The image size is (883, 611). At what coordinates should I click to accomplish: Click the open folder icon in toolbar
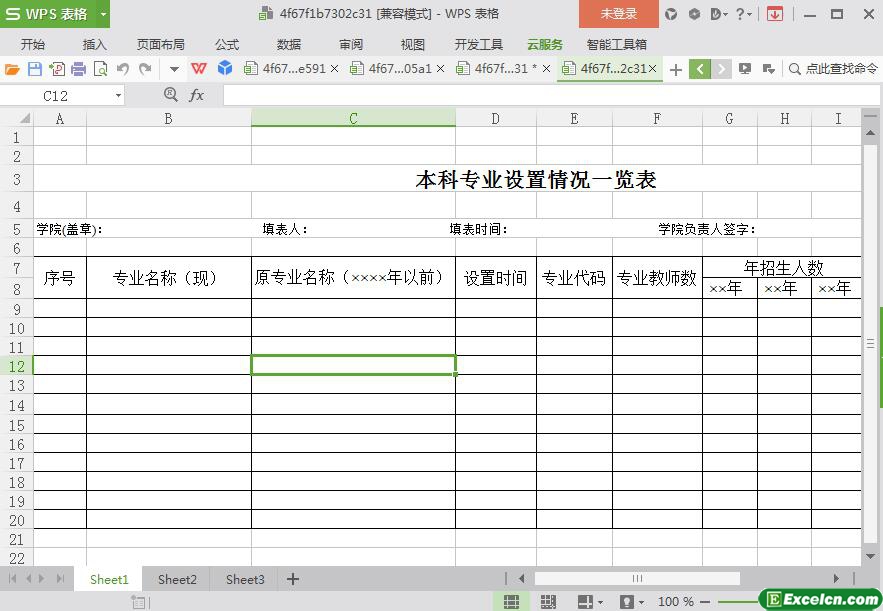(12, 69)
